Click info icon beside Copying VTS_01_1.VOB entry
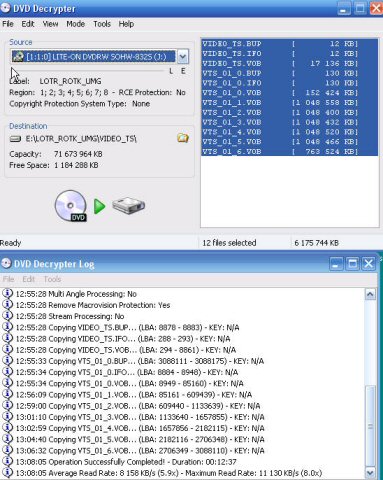 pos(7,394)
